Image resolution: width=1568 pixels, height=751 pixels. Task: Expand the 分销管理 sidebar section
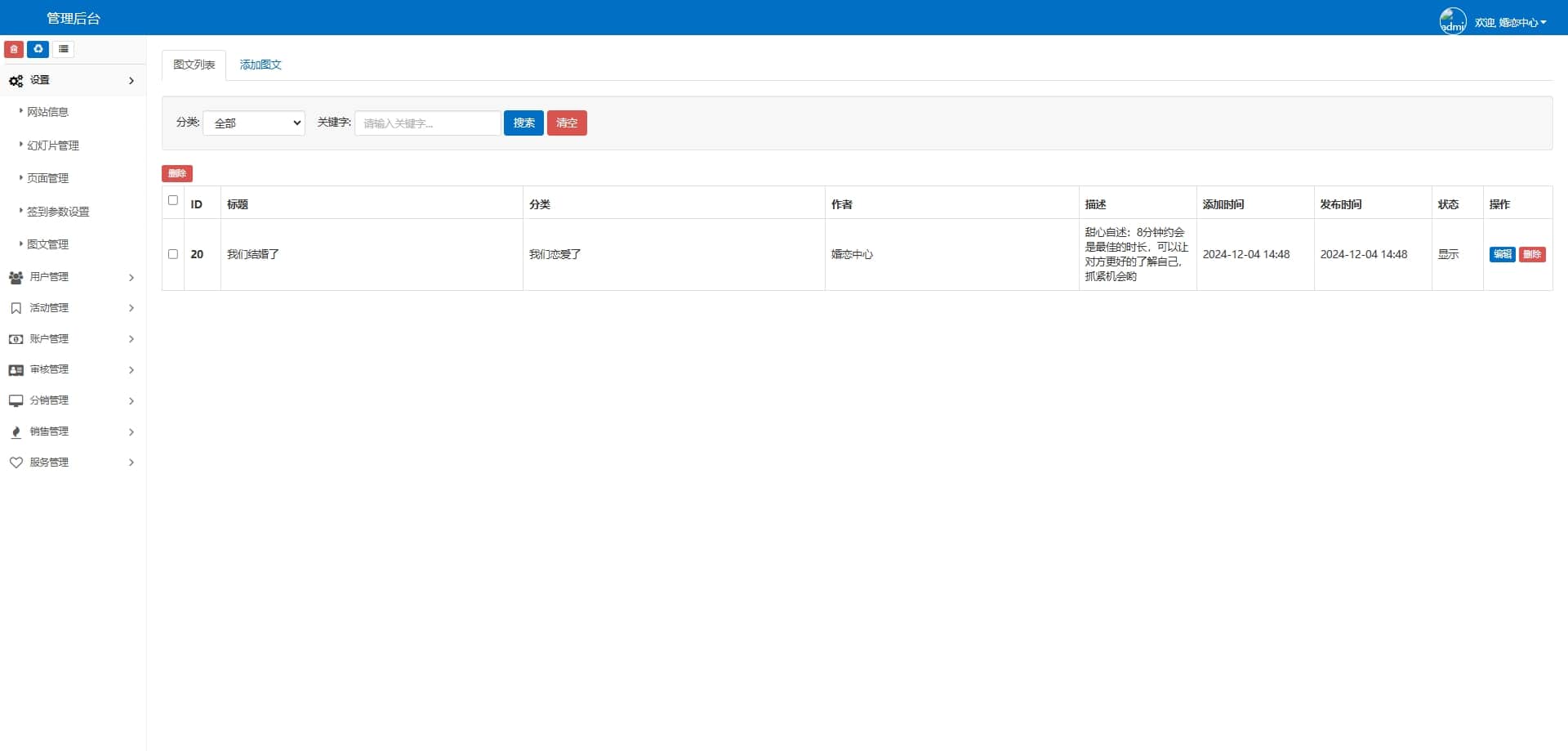click(x=73, y=400)
